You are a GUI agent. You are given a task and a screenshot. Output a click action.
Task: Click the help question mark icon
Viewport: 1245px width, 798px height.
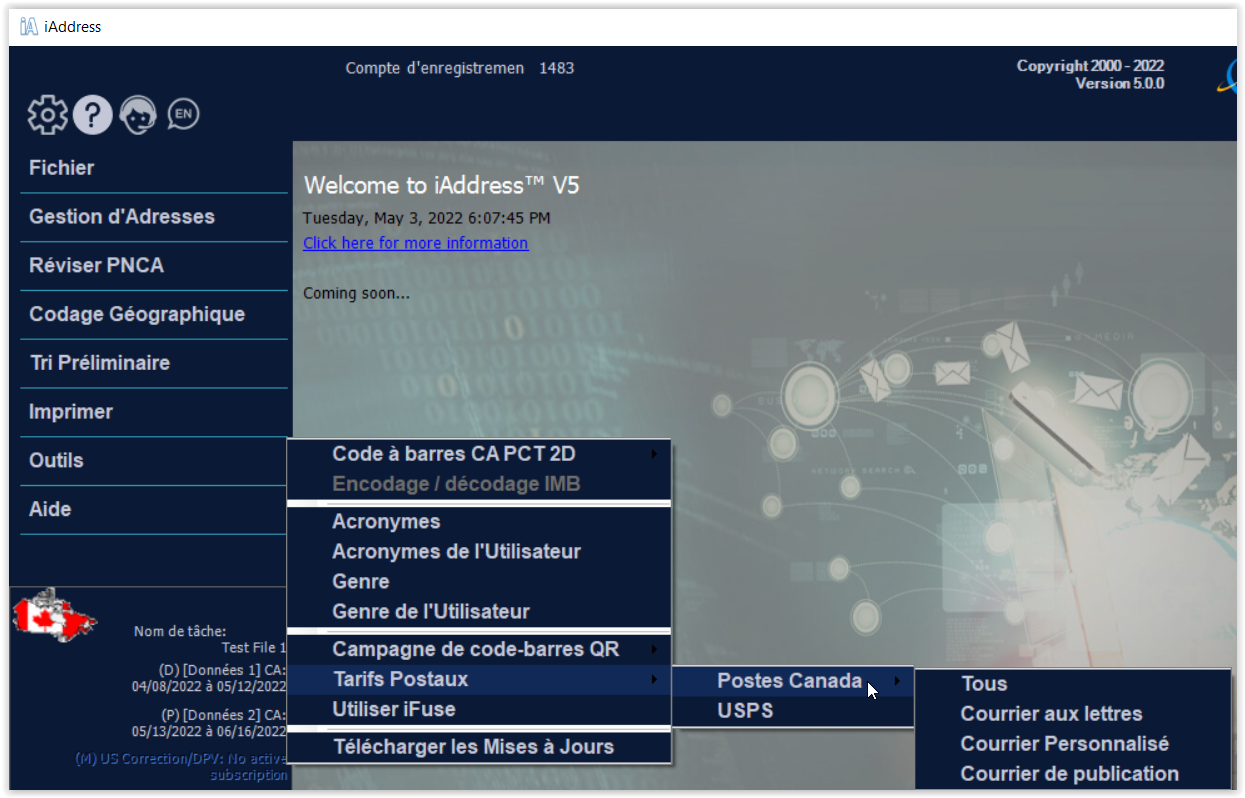(x=92, y=115)
